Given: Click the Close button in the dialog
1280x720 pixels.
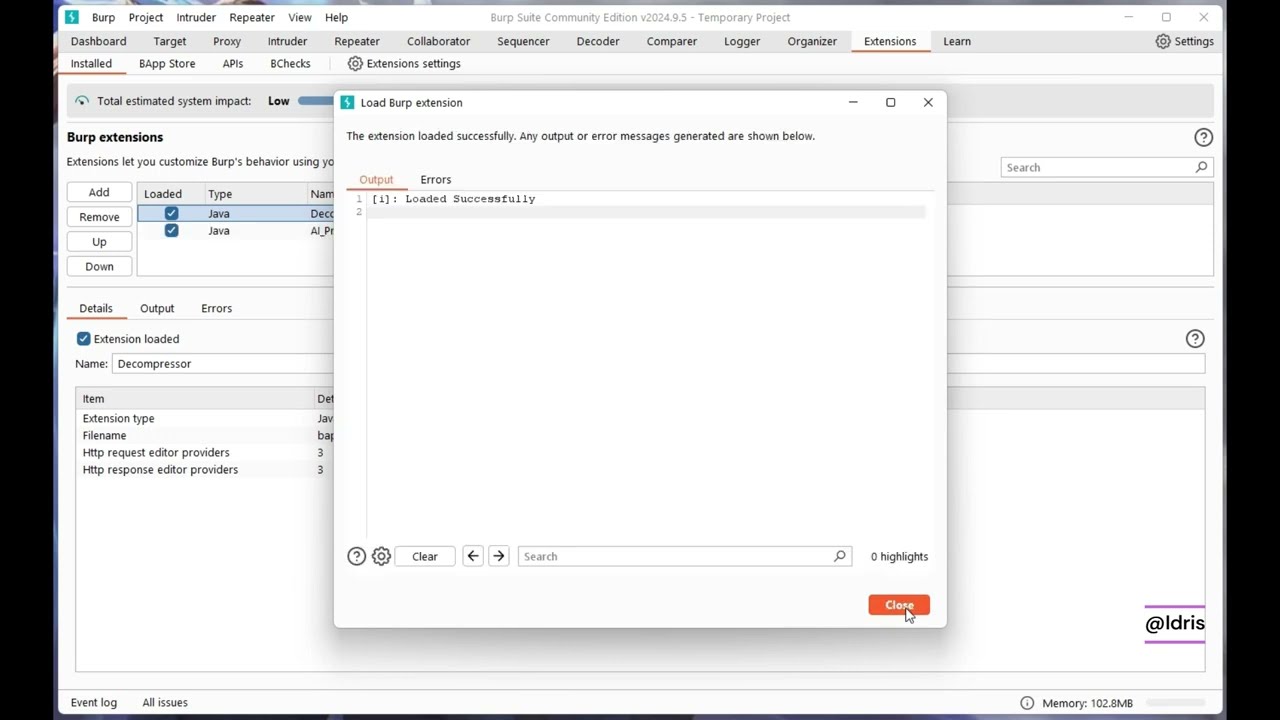Looking at the screenshot, I should pos(898,605).
